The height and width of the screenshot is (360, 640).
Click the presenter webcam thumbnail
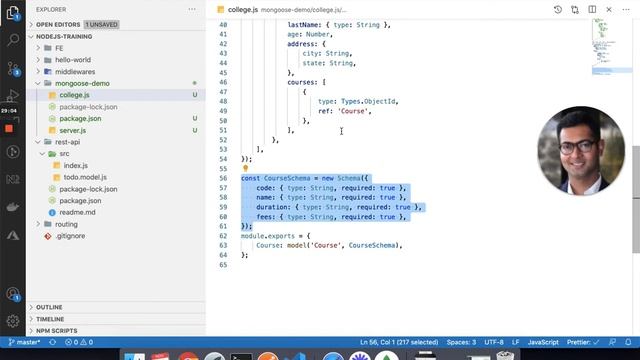[x=581, y=150]
